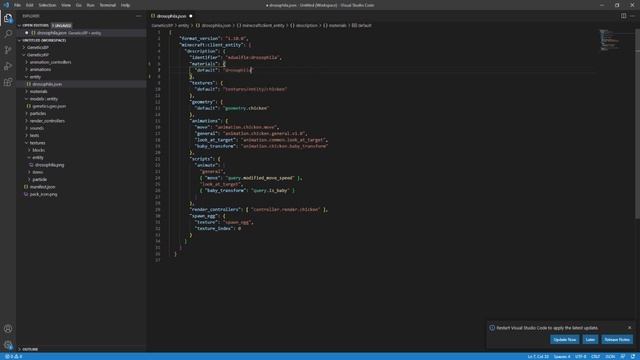This screenshot has height=360, width=640.
Task: Open the Selection menu
Action: [x=47, y=5]
